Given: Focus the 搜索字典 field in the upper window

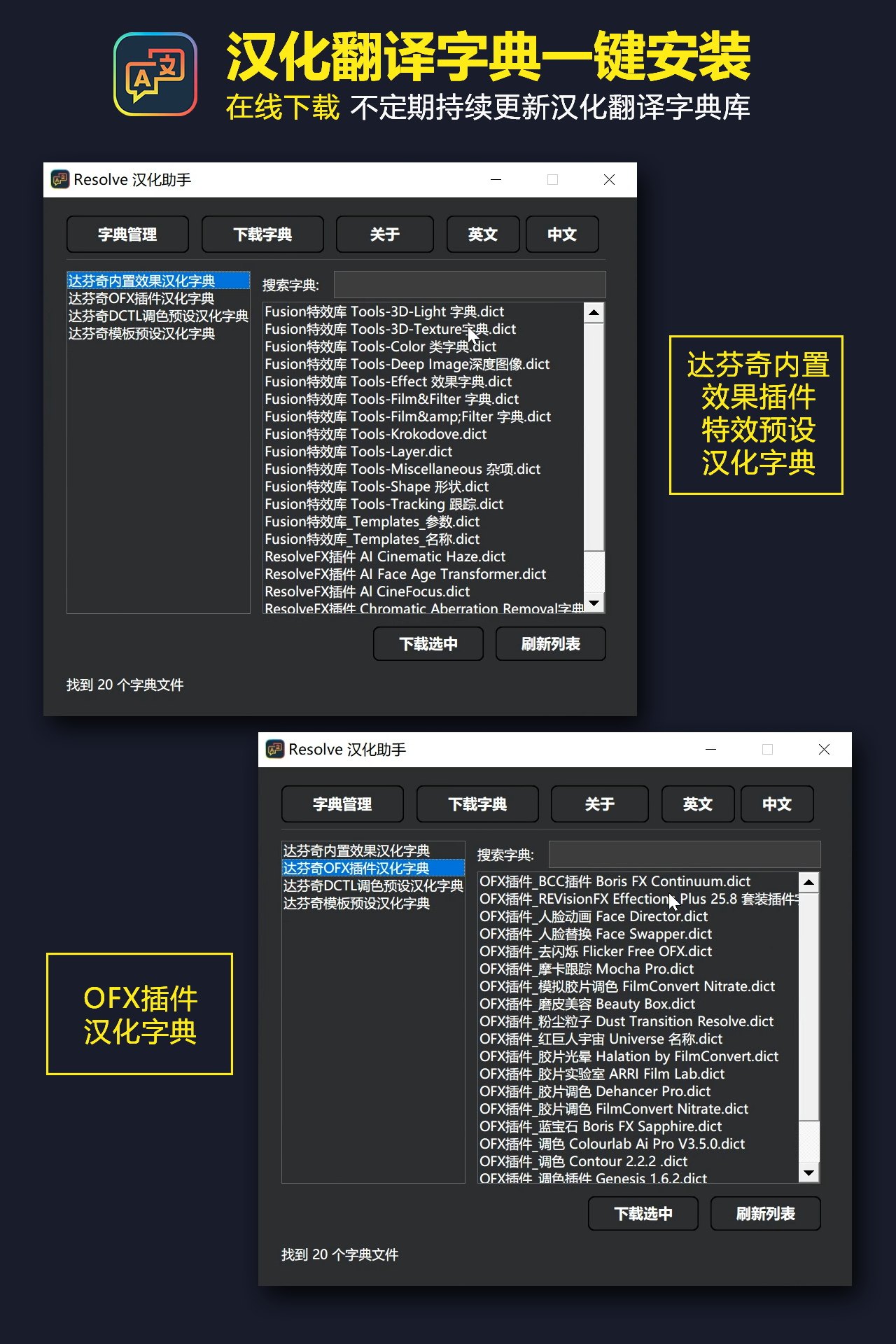Looking at the screenshot, I should (x=470, y=285).
